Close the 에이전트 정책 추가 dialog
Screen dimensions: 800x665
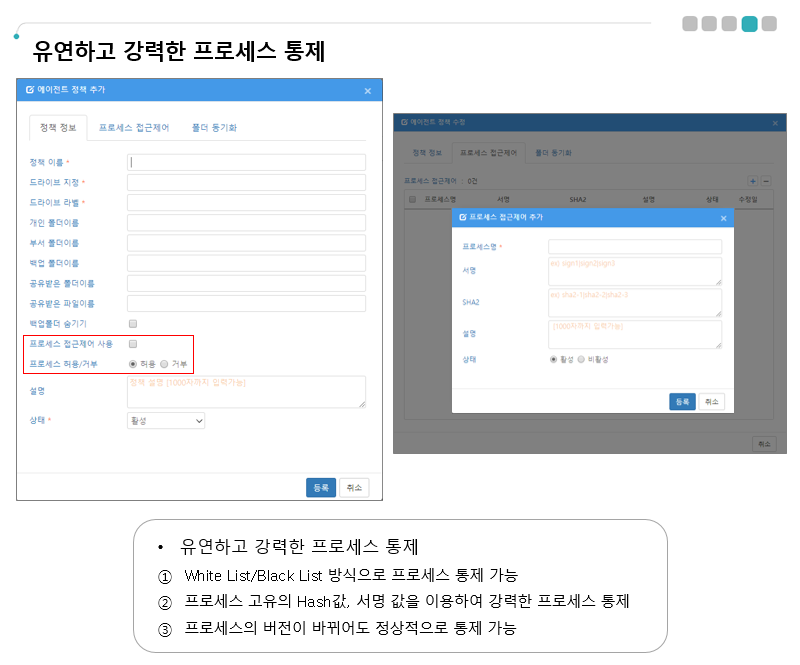367,91
